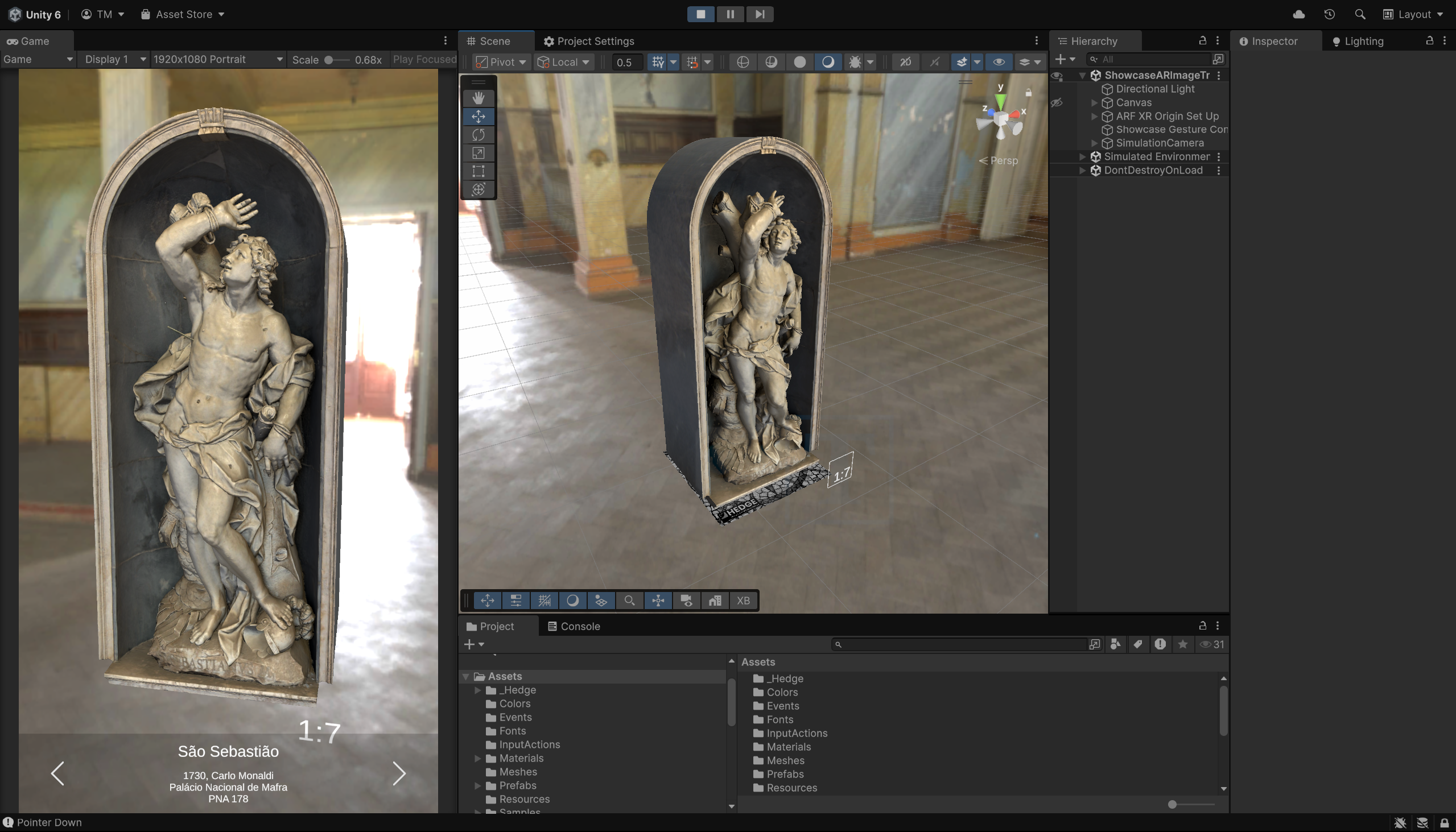This screenshot has height=832, width=1456.
Task: Switch to the Lighting tab
Action: [1363, 41]
